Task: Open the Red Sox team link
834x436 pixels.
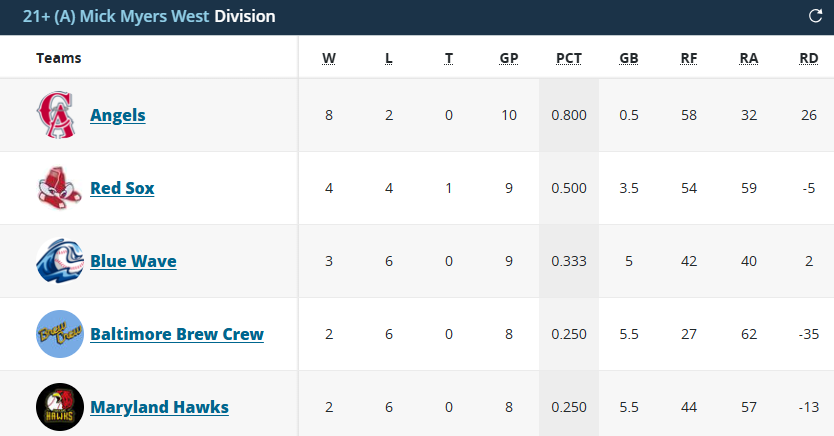Action: pos(122,188)
